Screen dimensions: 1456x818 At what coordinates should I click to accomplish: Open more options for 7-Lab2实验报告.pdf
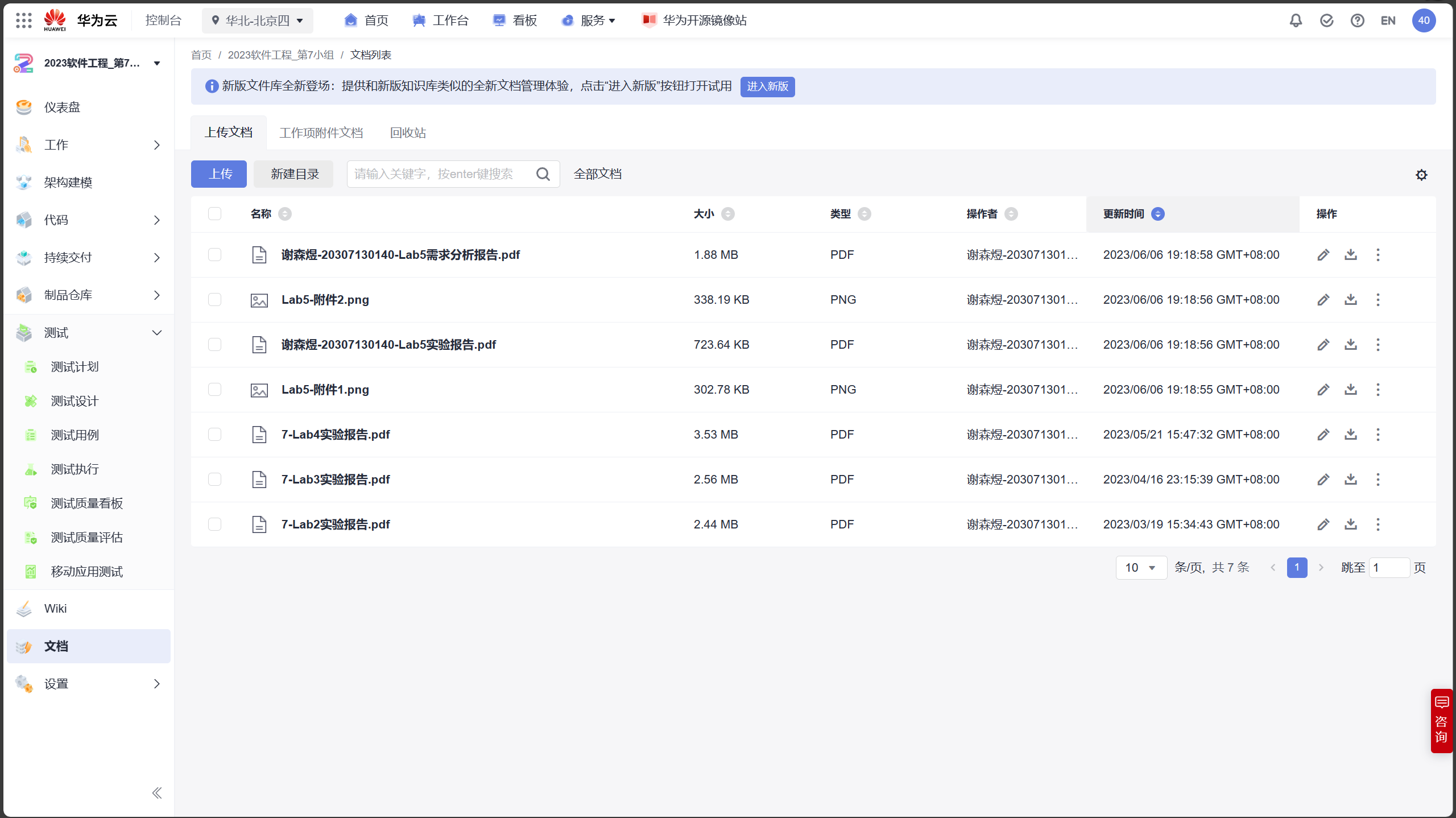coord(1378,524)
